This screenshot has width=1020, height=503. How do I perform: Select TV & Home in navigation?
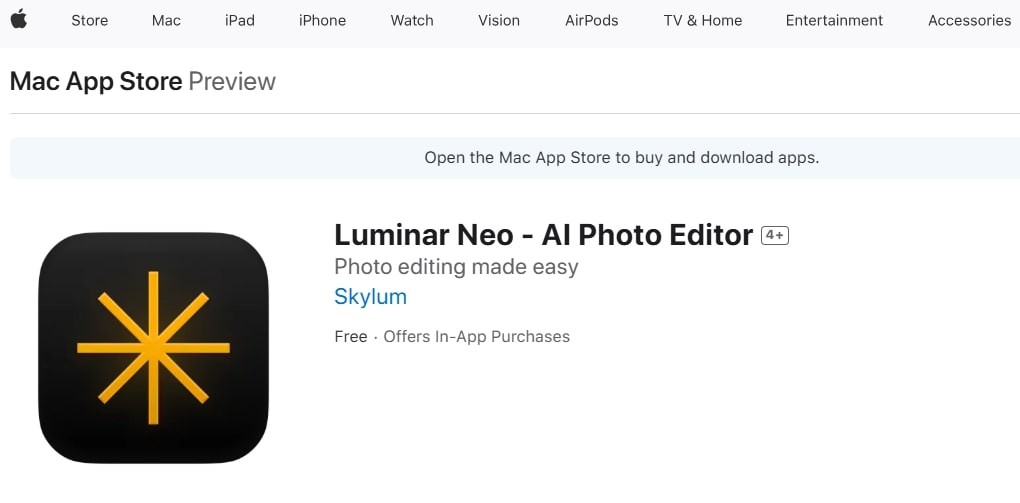pos(703,20)
